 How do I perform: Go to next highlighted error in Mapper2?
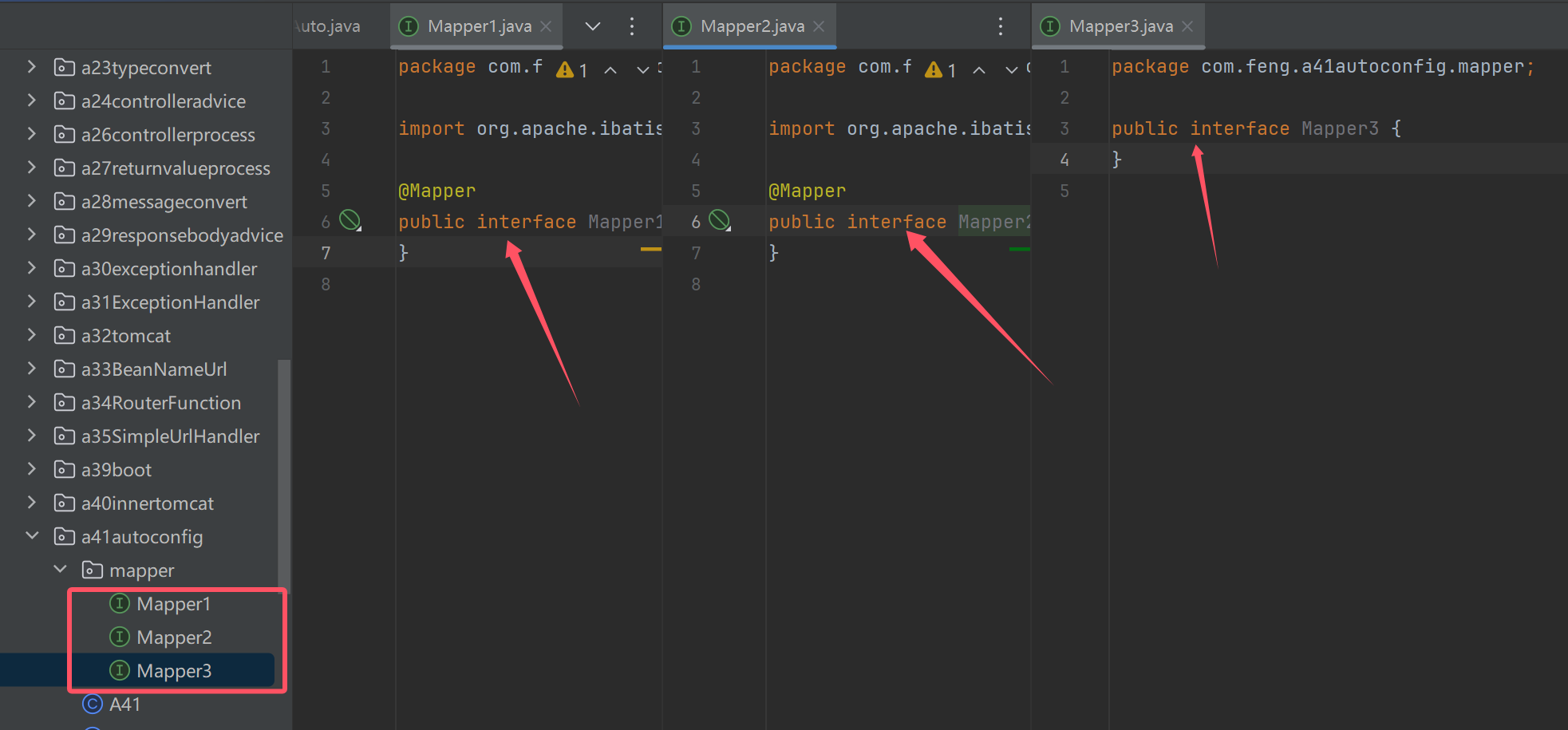pyautogui.click(x=1011, y=70)
